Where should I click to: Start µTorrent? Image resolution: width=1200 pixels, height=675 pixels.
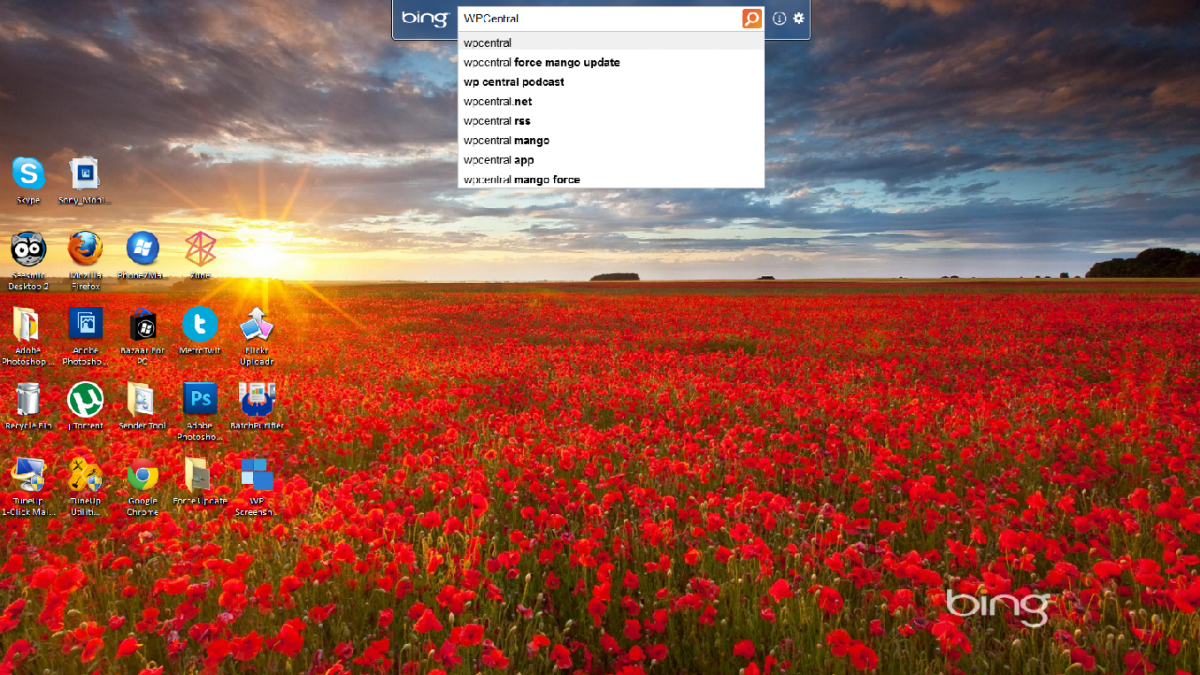point(85,400)
